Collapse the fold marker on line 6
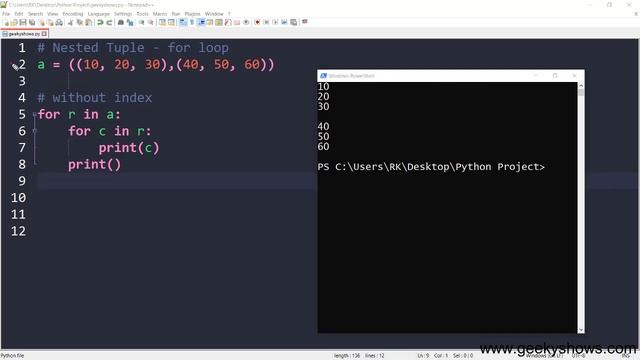 tap(35, 131)
